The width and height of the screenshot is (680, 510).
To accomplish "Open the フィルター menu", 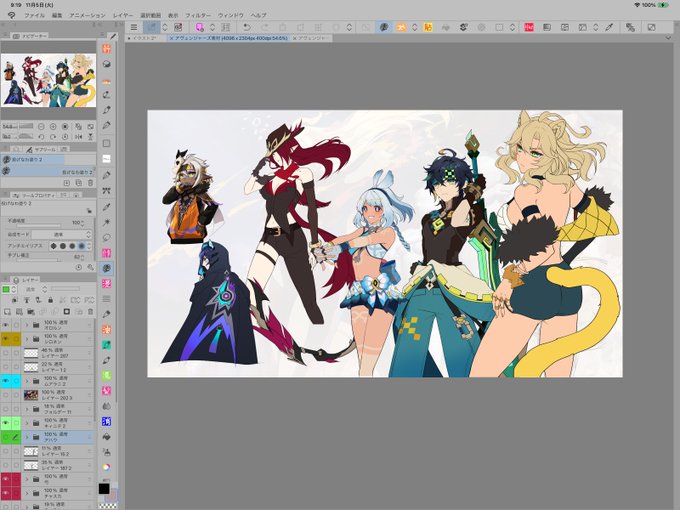I will (198, 15).
